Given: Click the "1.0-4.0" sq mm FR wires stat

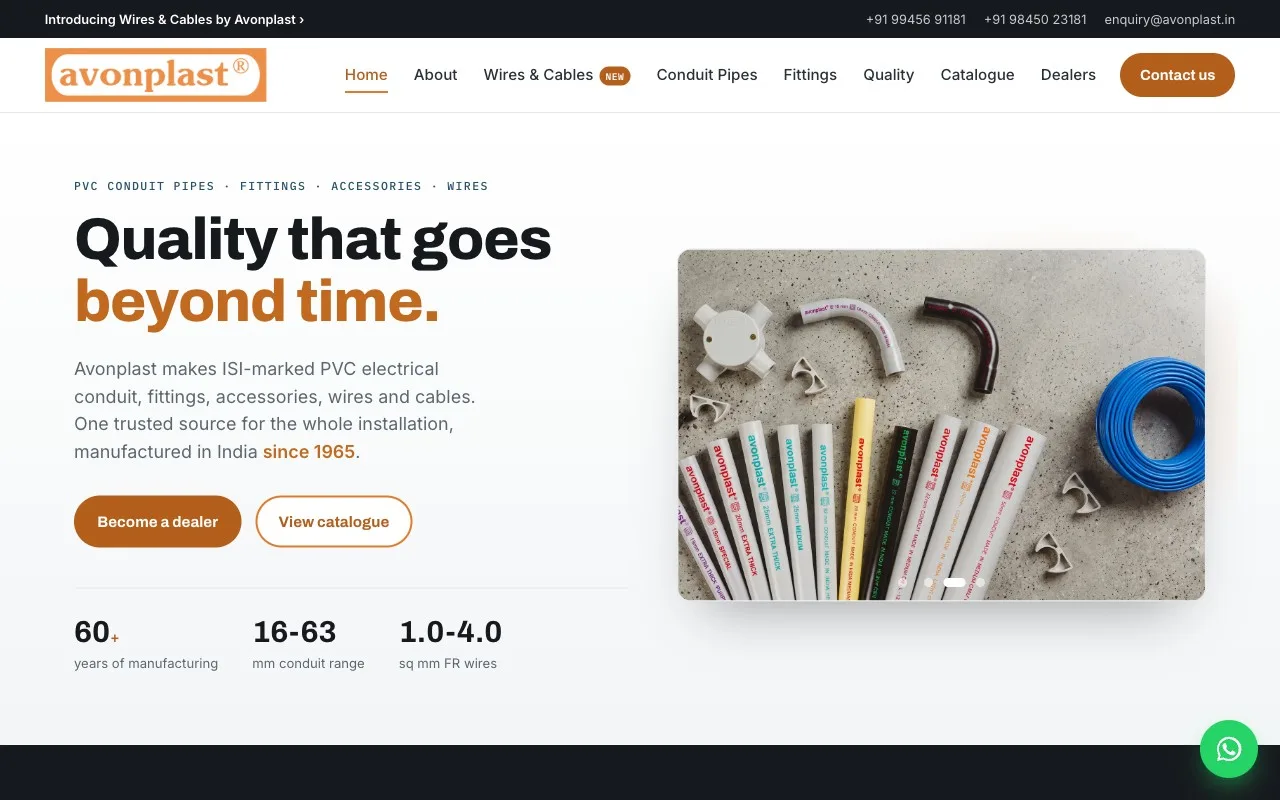Looking at the screenshot, I should pos(450,632).
